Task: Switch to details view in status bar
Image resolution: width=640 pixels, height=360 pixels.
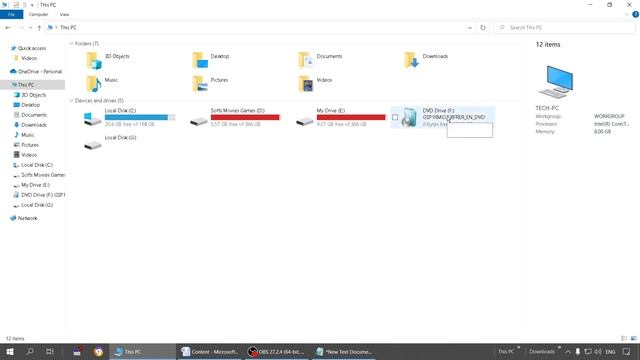Action: click(x=624, y=338)
